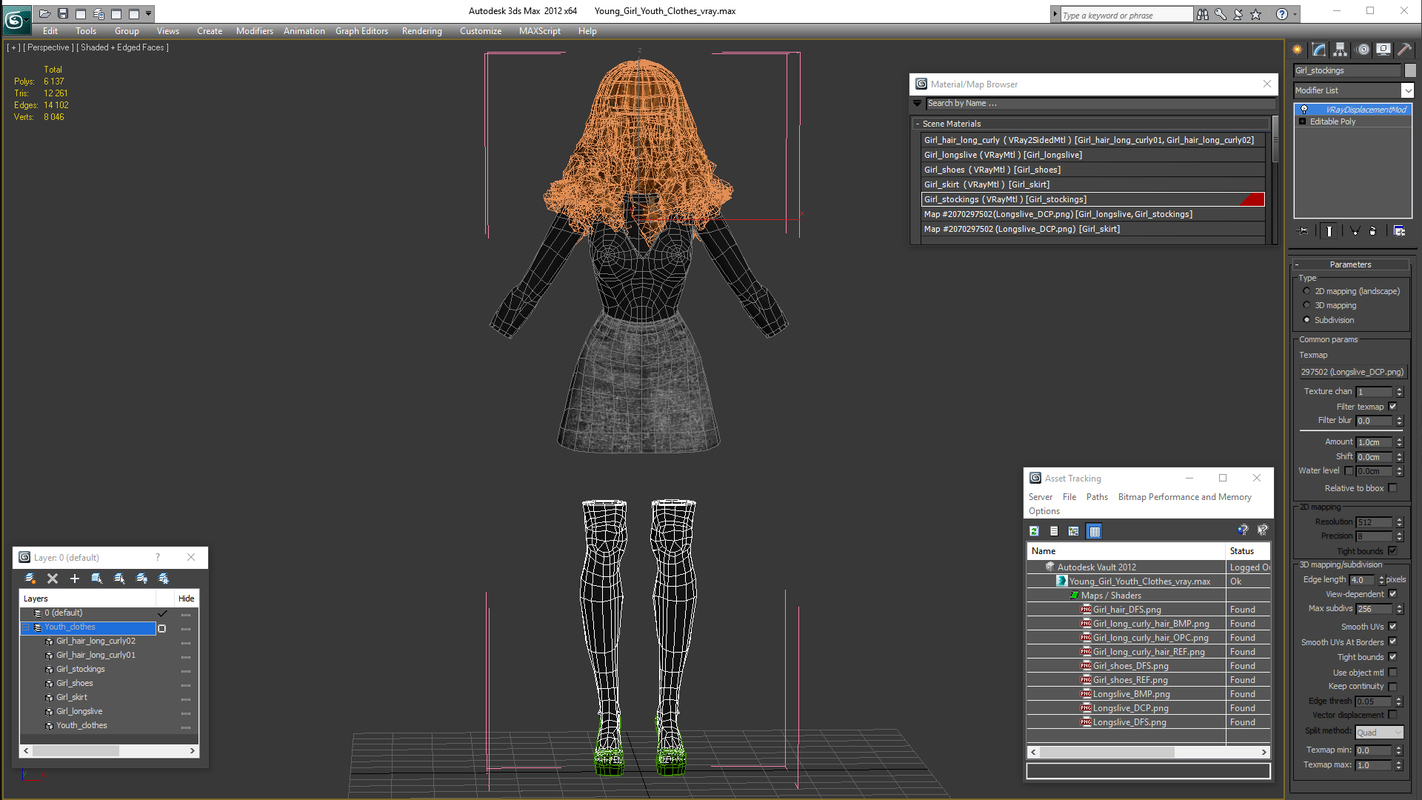Switch to the Hierarchy panel
The image size is (1422, 800).
click(1340, 49)
